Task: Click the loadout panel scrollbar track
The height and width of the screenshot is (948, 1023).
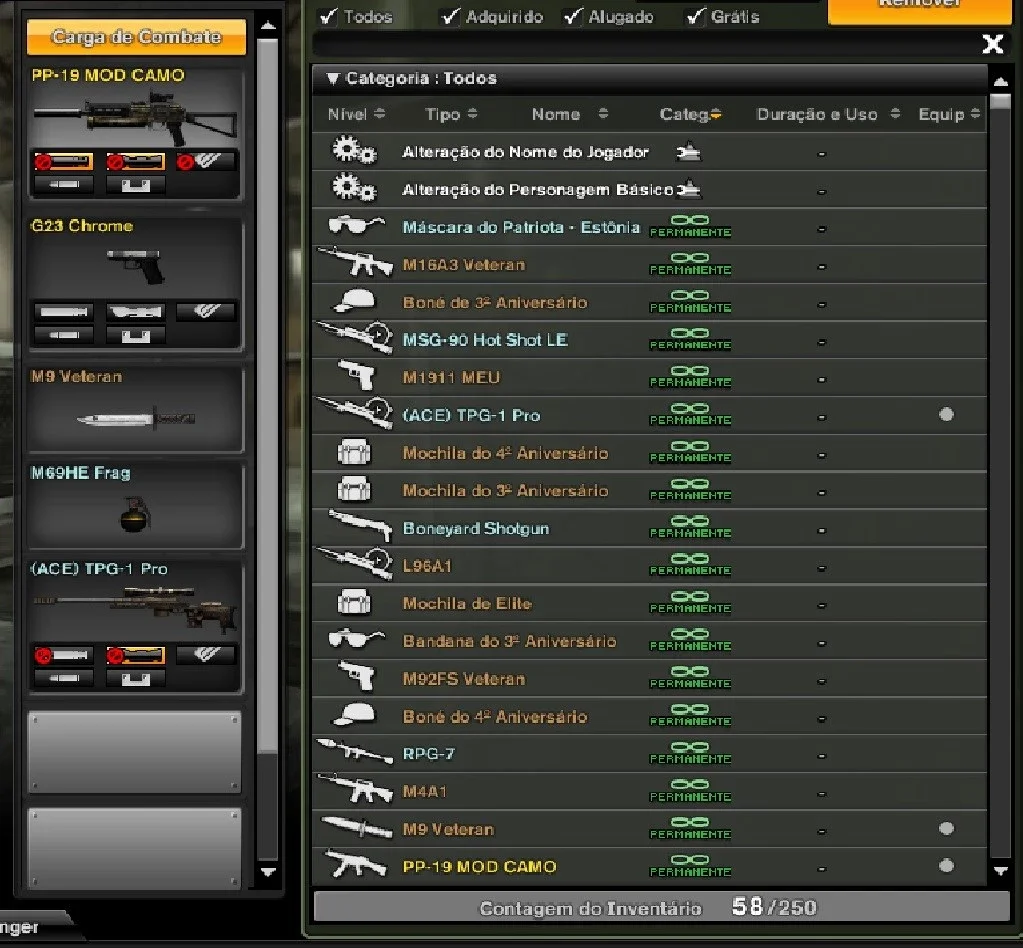Action: [267, 806]
